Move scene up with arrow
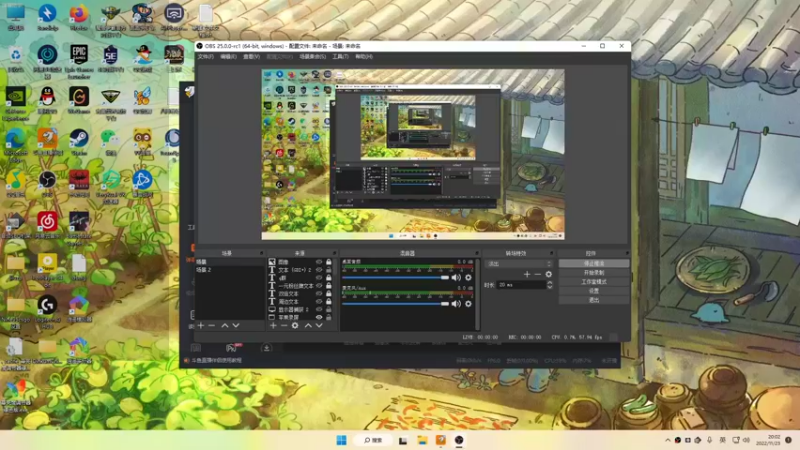The width and height of the screenshot is (800, 450). 224,326
